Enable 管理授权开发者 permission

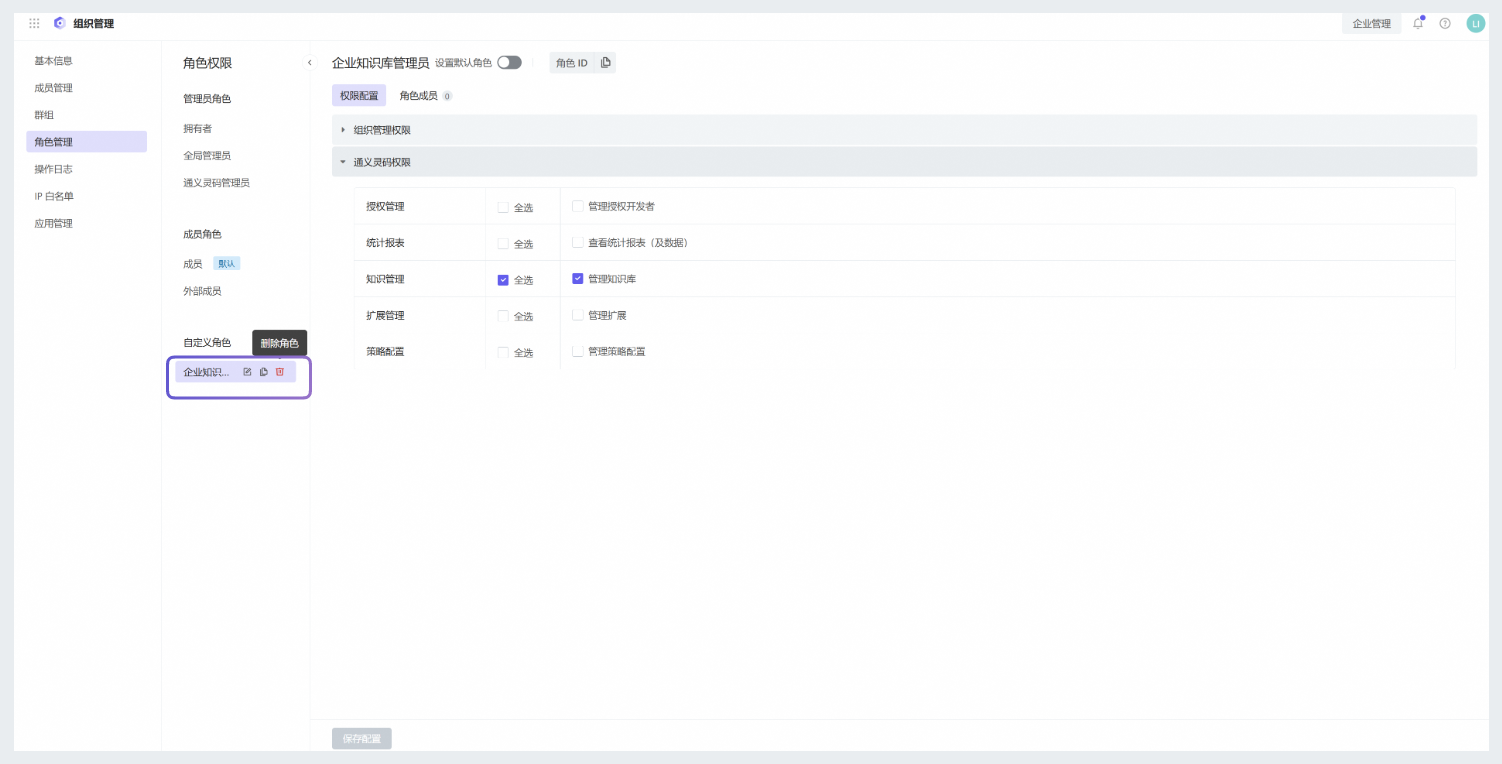[578, 206]
